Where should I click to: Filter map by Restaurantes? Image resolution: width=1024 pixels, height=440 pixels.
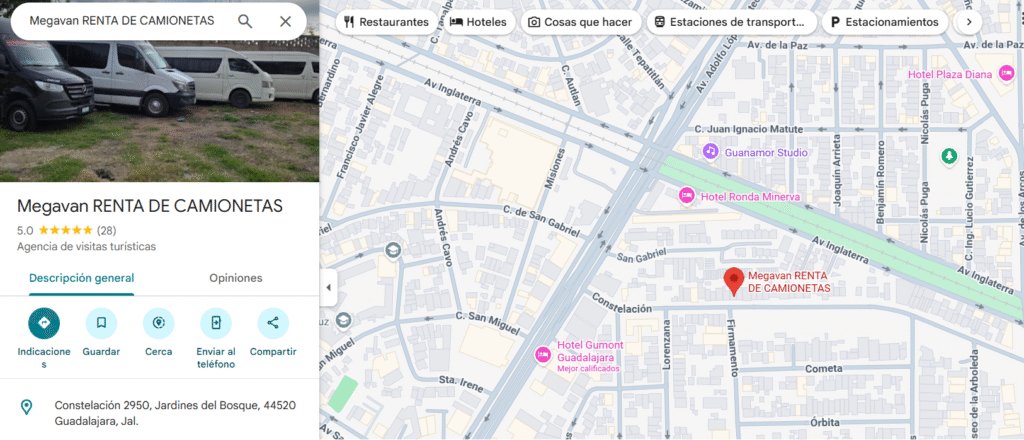[x=387, y=22]
